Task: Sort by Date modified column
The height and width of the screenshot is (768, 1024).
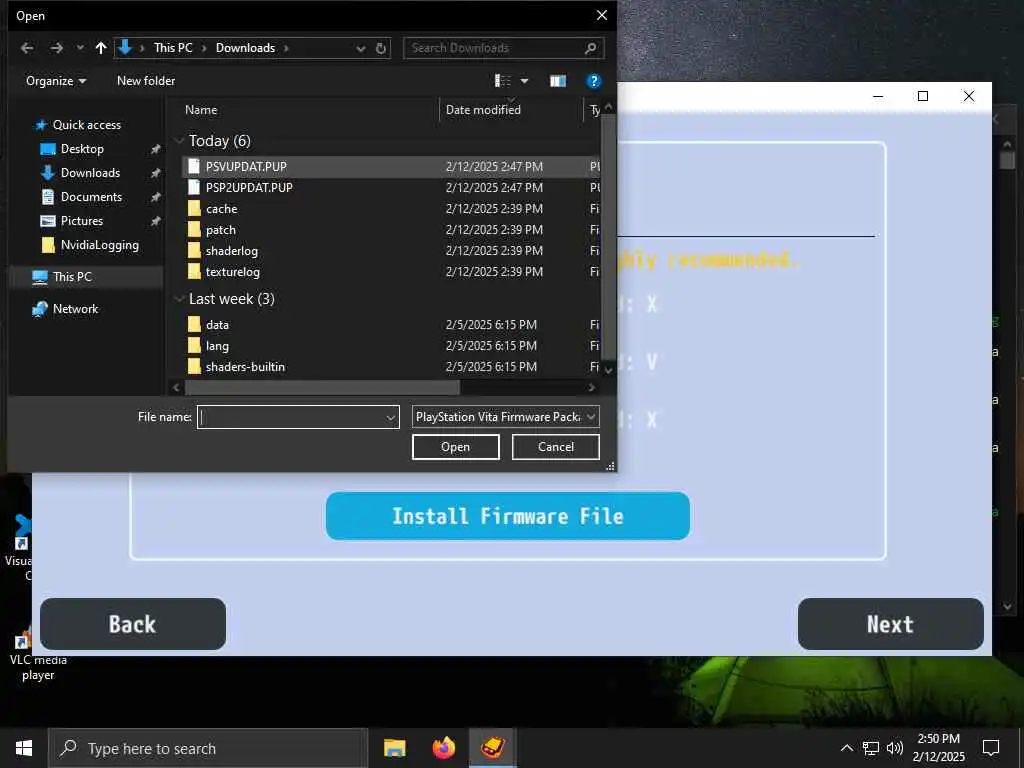Action: click(483, 110)
